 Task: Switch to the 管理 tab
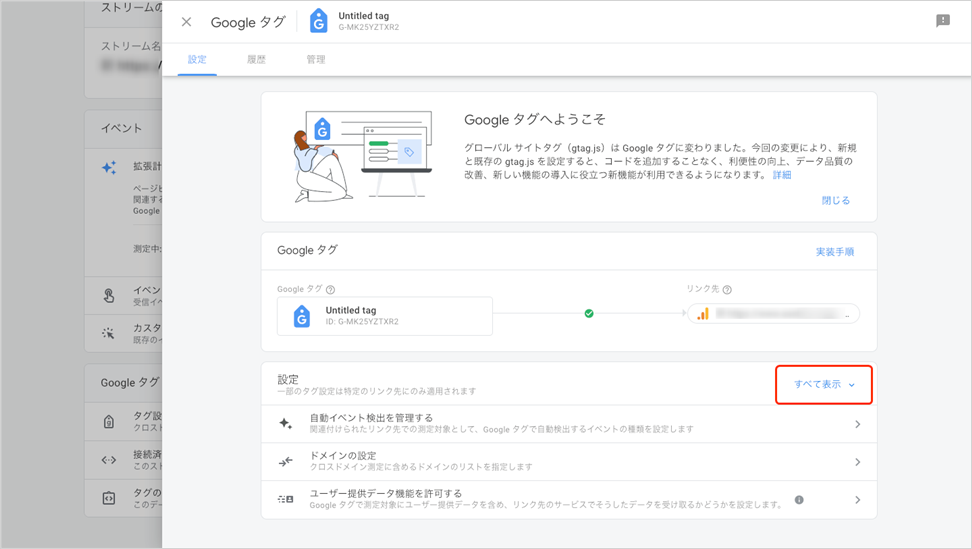[x=316, y=59]
